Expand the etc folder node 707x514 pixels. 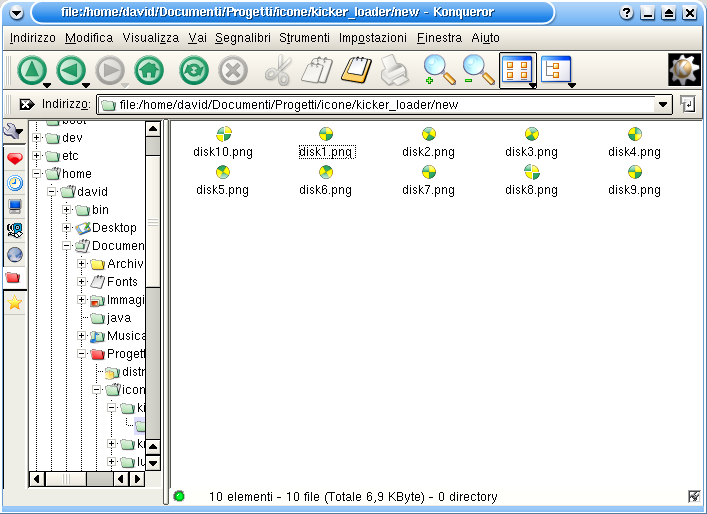[37, 156]
